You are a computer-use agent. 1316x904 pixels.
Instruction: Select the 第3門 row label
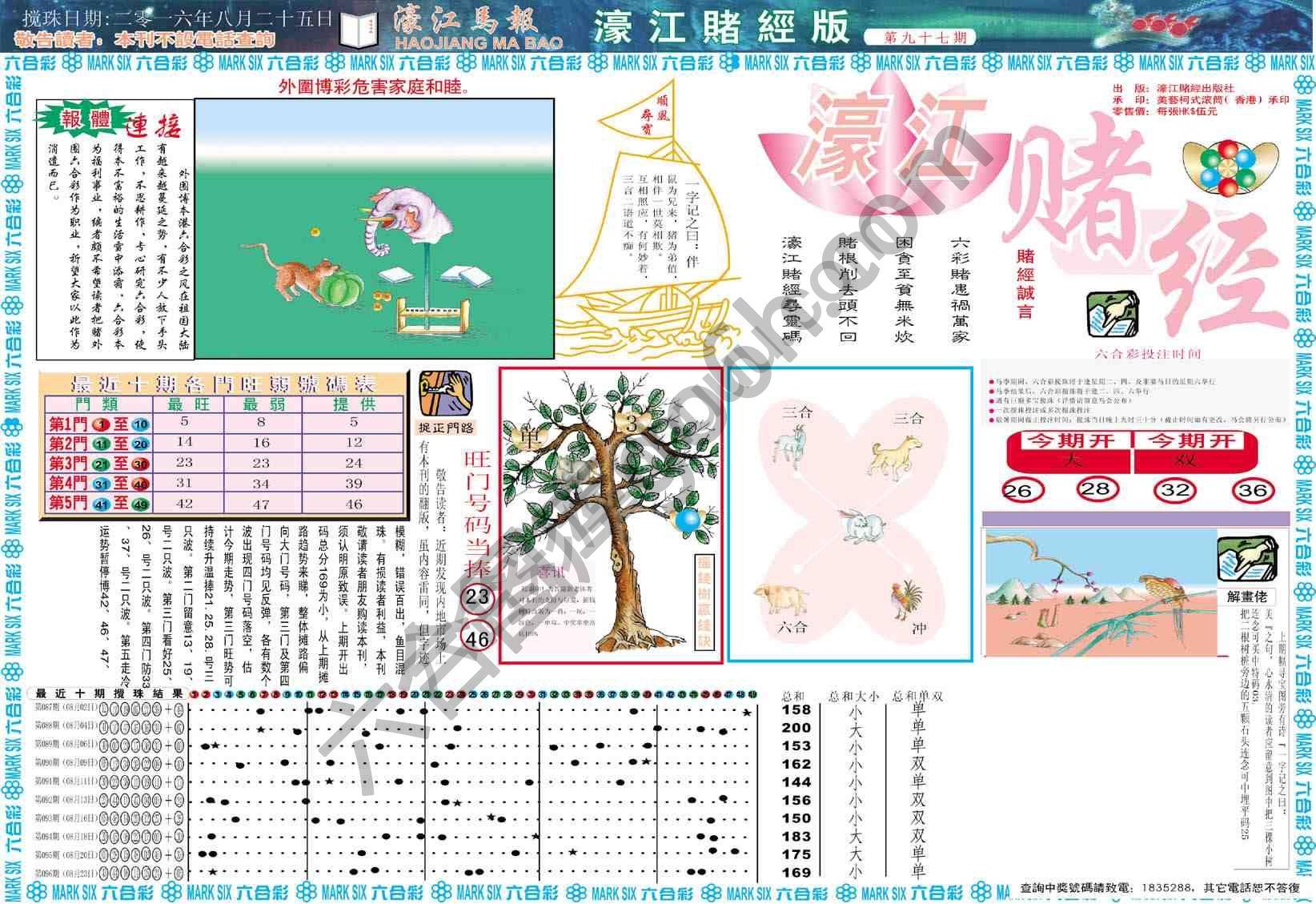pos(99,464)
